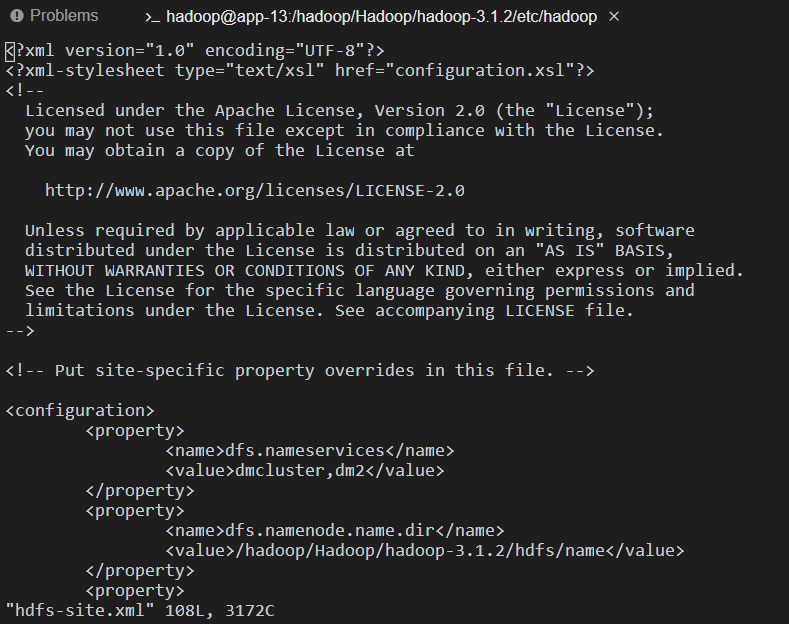Image resolution: width=789 pixels, height=624 pixels.
Task: Click the dfs.nameservices name line
Action: (x=310, y=450)
